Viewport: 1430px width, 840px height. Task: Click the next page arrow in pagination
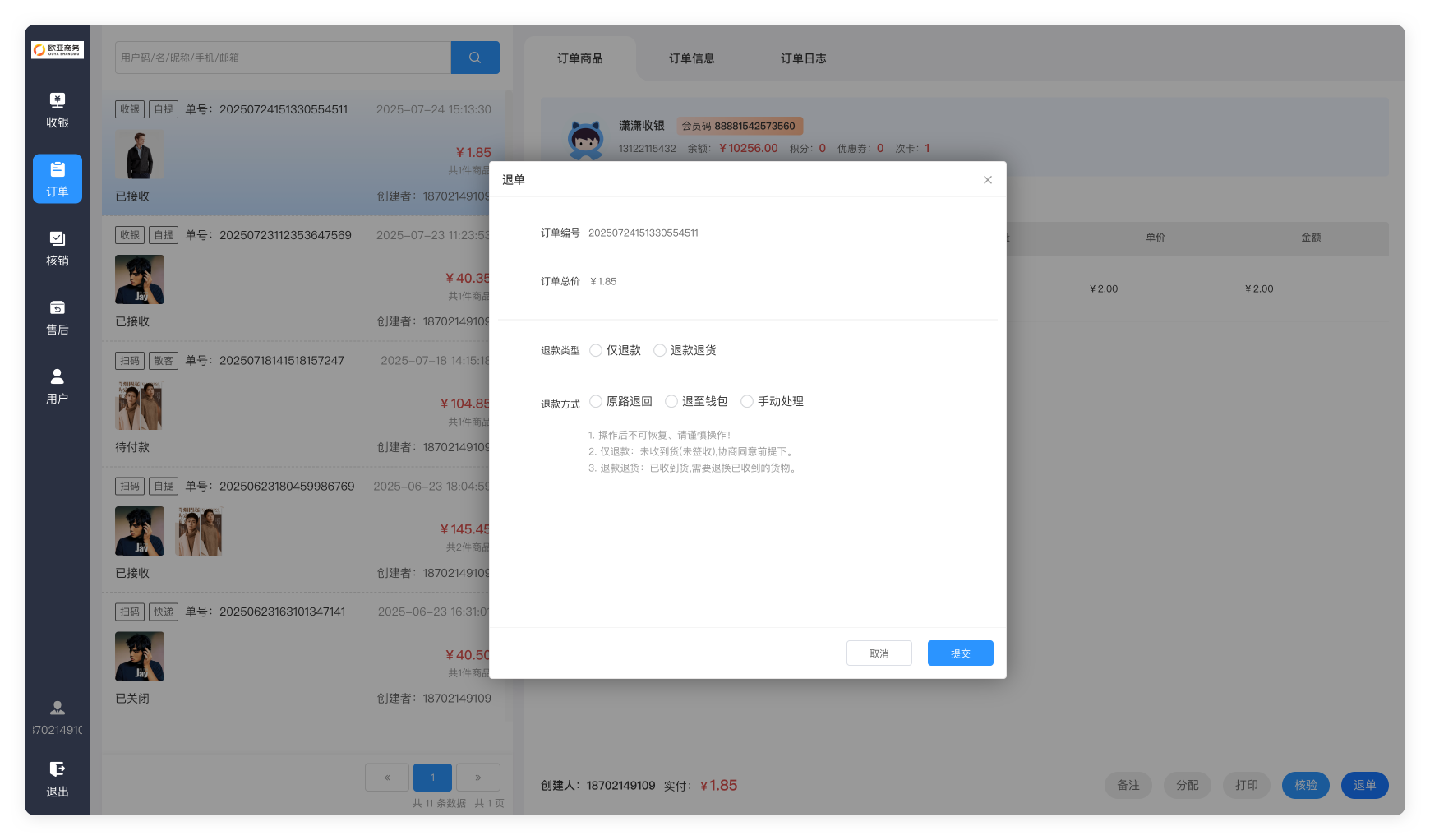(477, 778)
